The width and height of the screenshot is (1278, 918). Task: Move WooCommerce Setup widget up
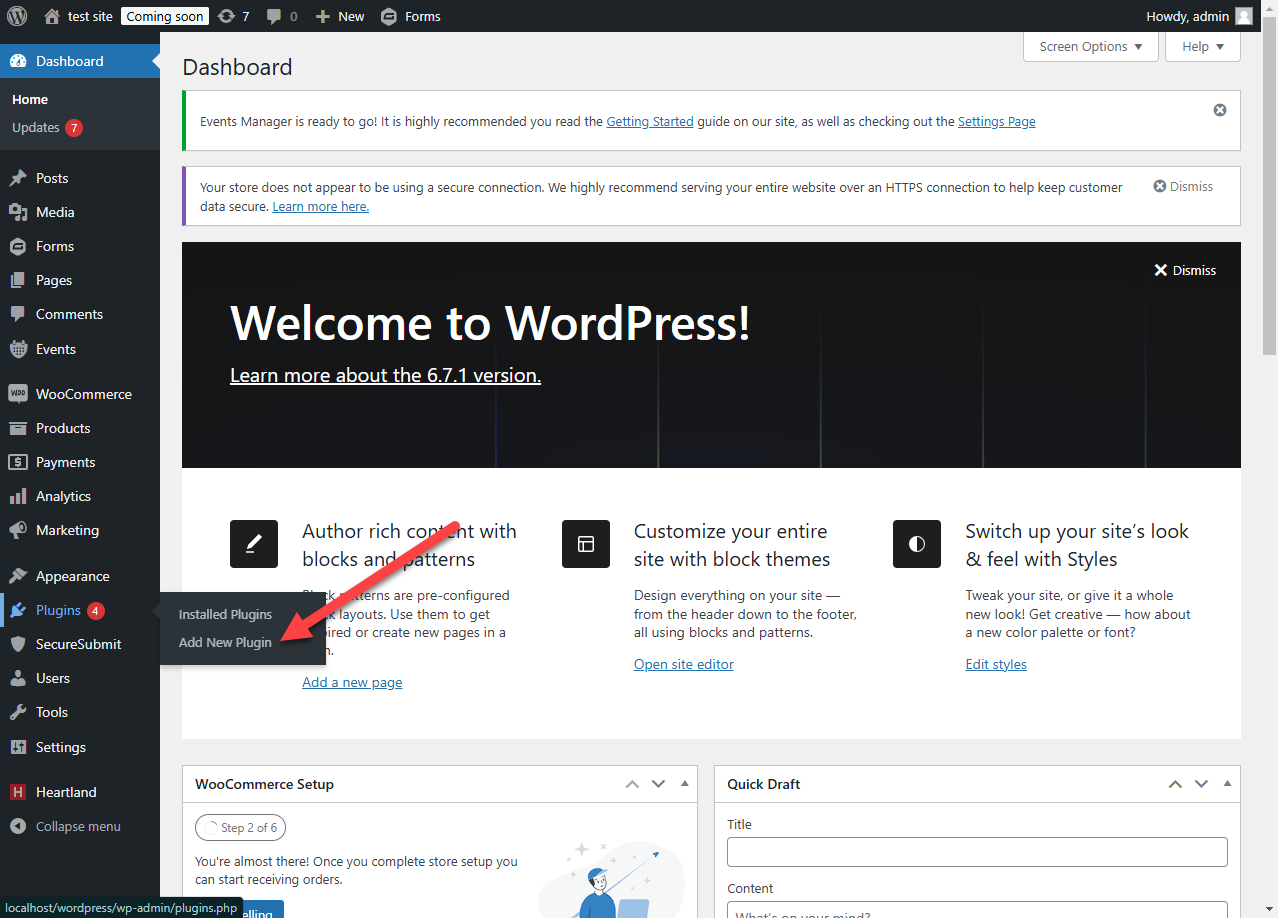tap(632, 784)
